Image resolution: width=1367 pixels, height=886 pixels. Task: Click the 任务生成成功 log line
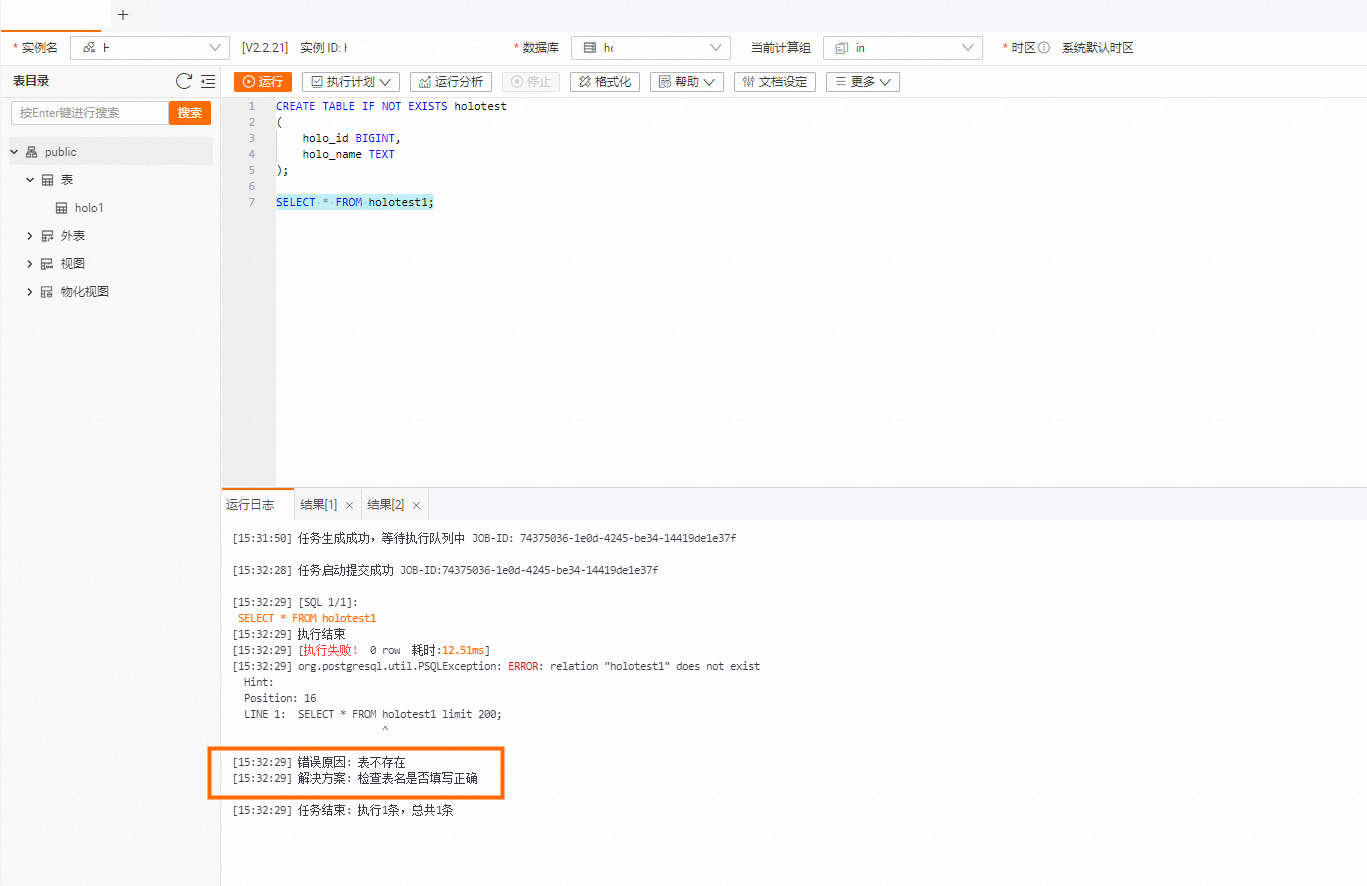(x=484, y=538)
